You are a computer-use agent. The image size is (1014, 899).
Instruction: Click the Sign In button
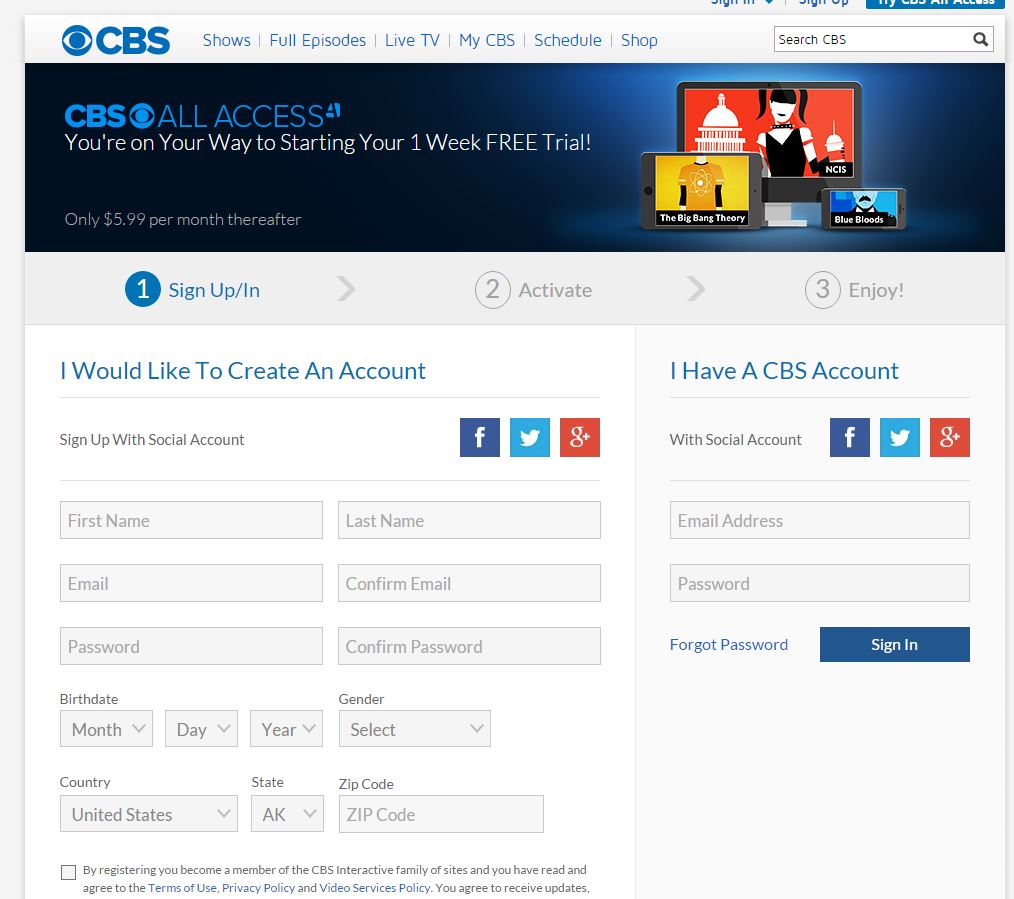point(894,644)
